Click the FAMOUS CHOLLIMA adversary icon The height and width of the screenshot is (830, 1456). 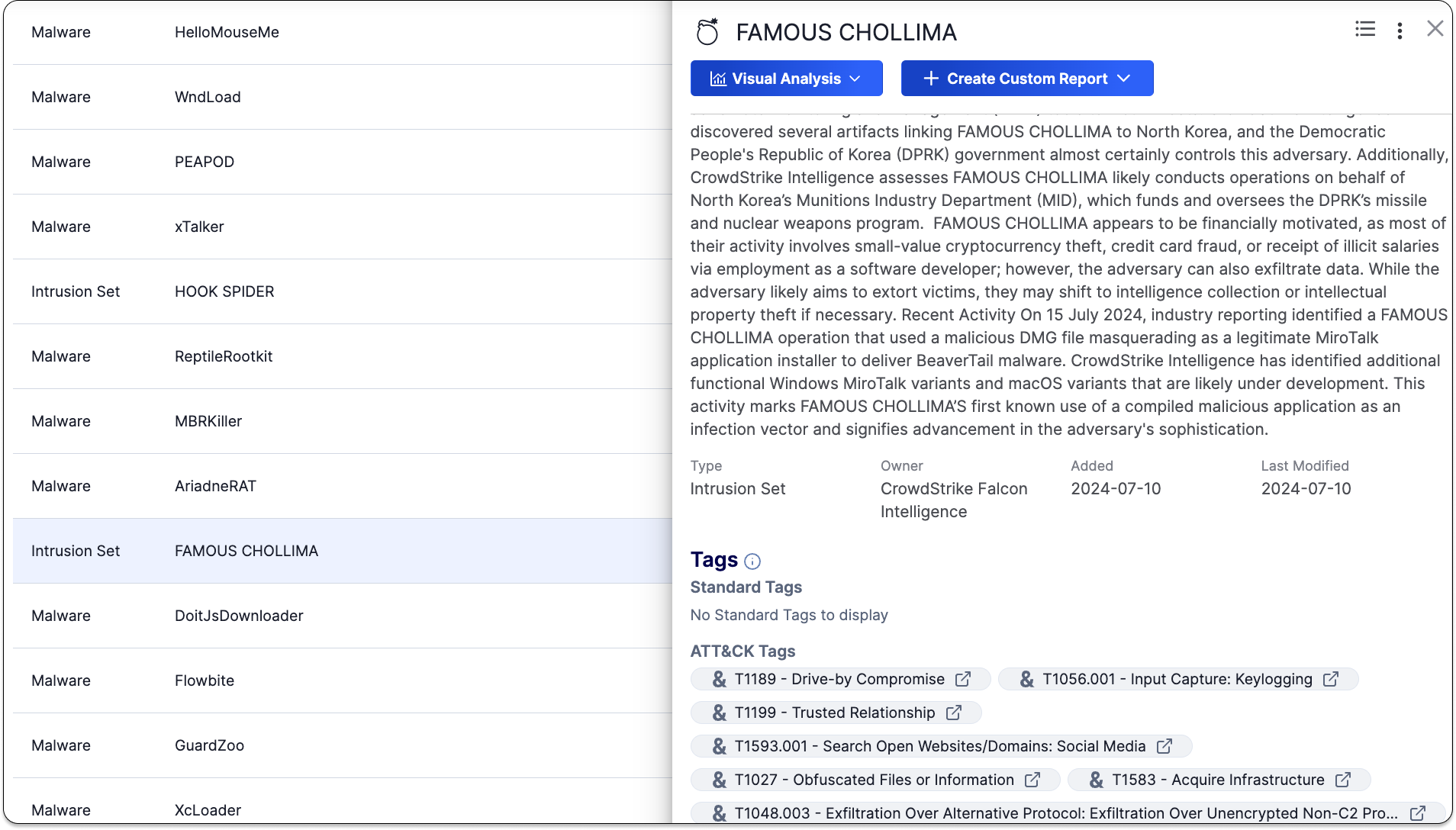707,32
